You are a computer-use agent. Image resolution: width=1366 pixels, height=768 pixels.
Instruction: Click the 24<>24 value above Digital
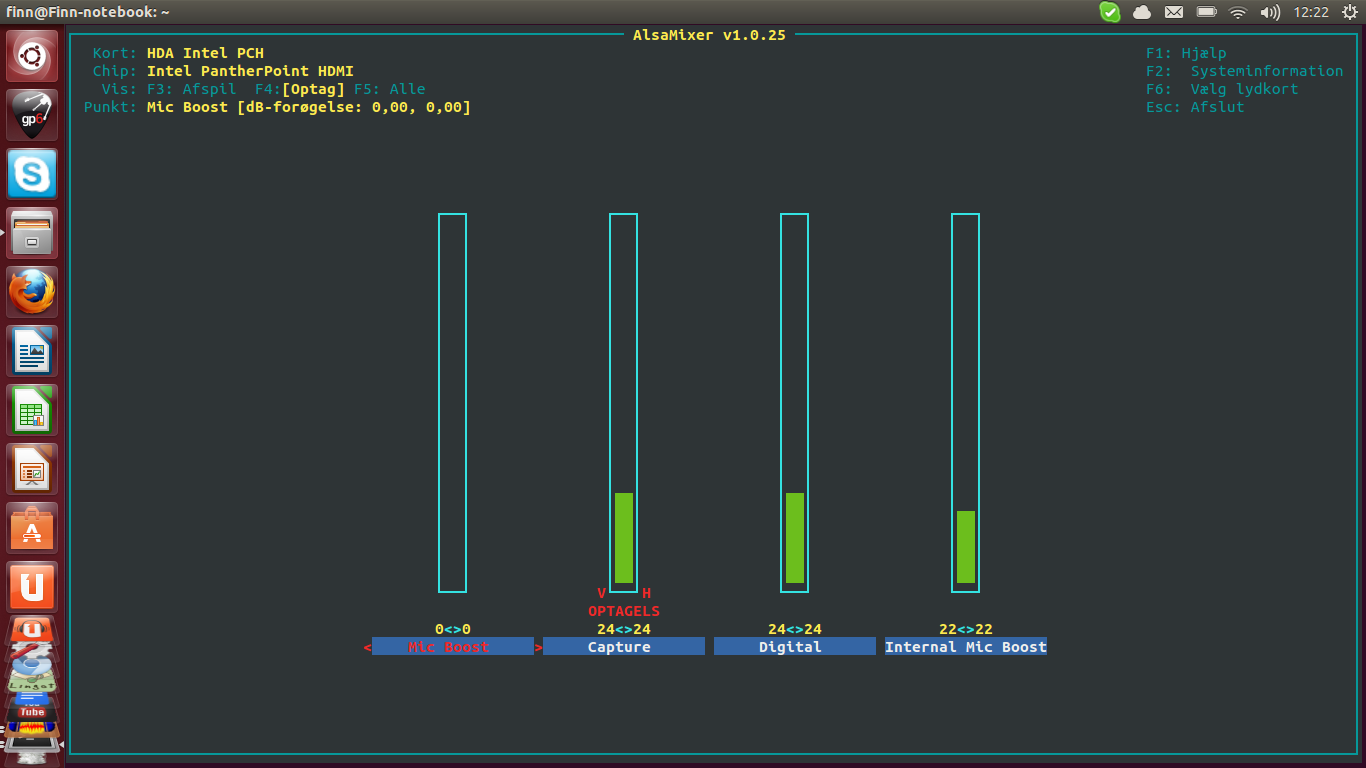click(x=795, y=629)
